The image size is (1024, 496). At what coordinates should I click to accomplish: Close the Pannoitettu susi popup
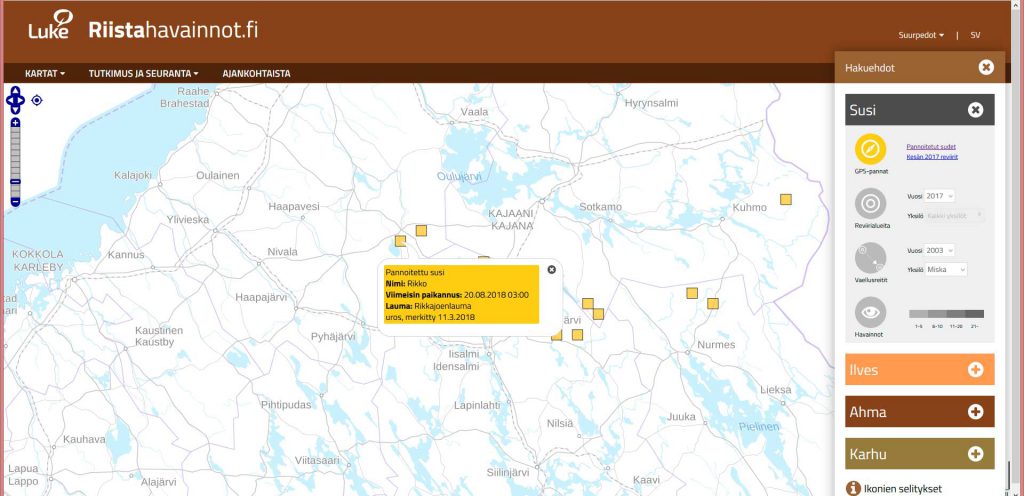pyautogui.click(x=551, y=269)
